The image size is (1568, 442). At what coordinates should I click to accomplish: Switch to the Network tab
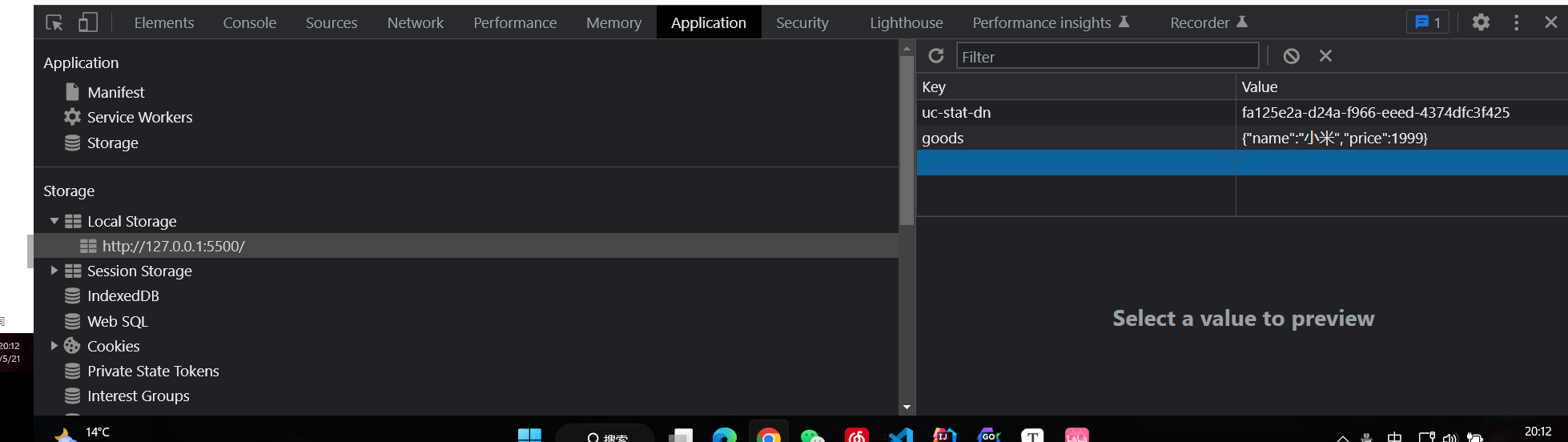[415, 22]
